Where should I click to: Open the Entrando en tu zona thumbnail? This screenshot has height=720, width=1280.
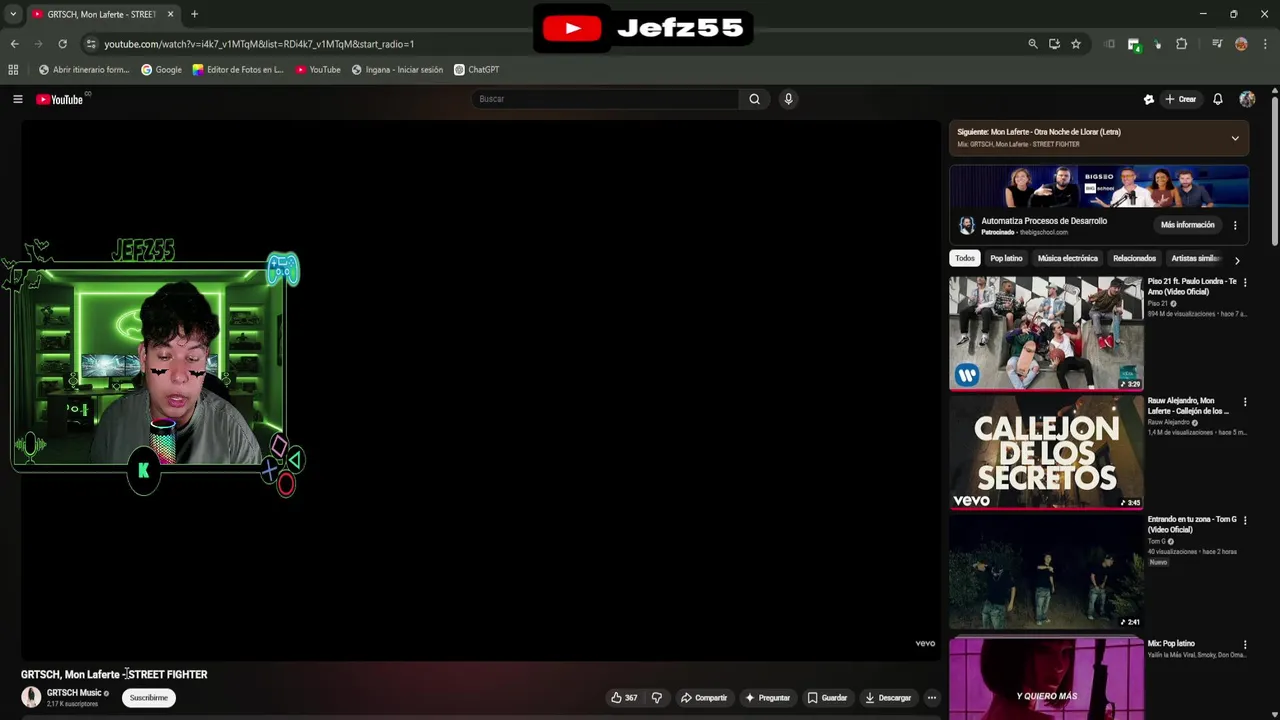[x=1046, y=571]
